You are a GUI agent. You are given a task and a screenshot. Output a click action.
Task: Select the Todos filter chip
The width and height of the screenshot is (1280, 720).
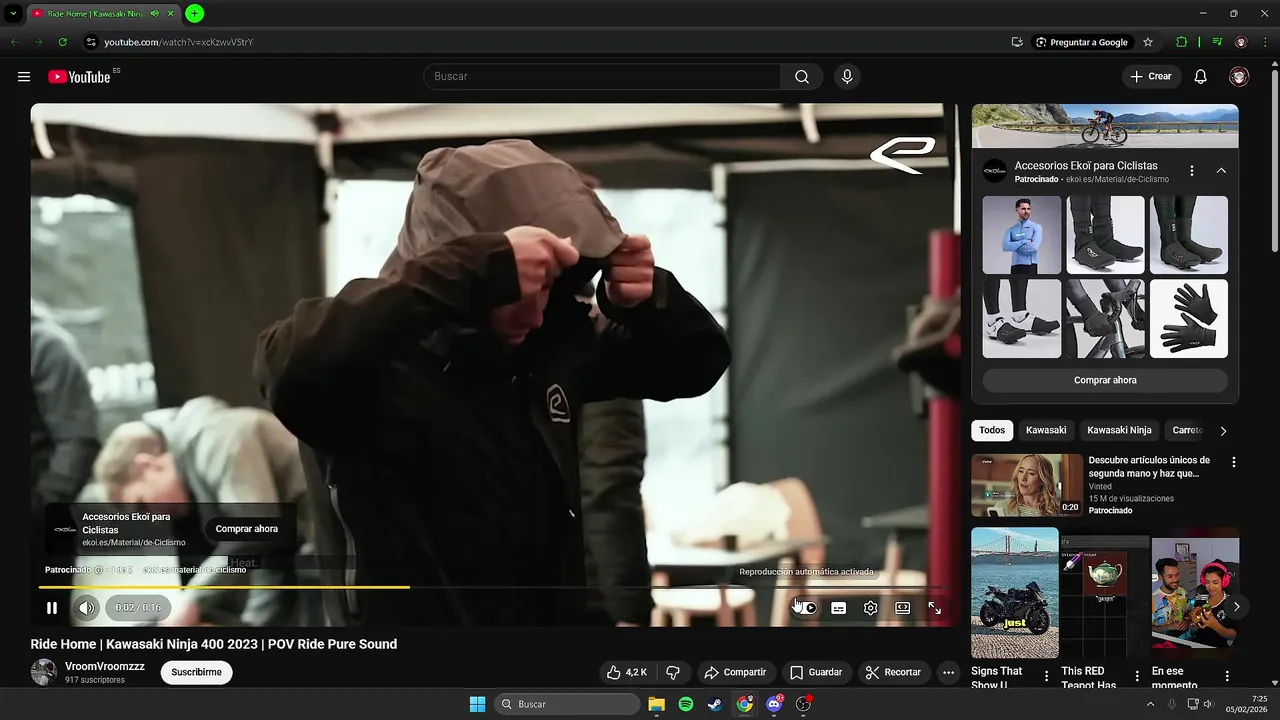click(992, 430)
